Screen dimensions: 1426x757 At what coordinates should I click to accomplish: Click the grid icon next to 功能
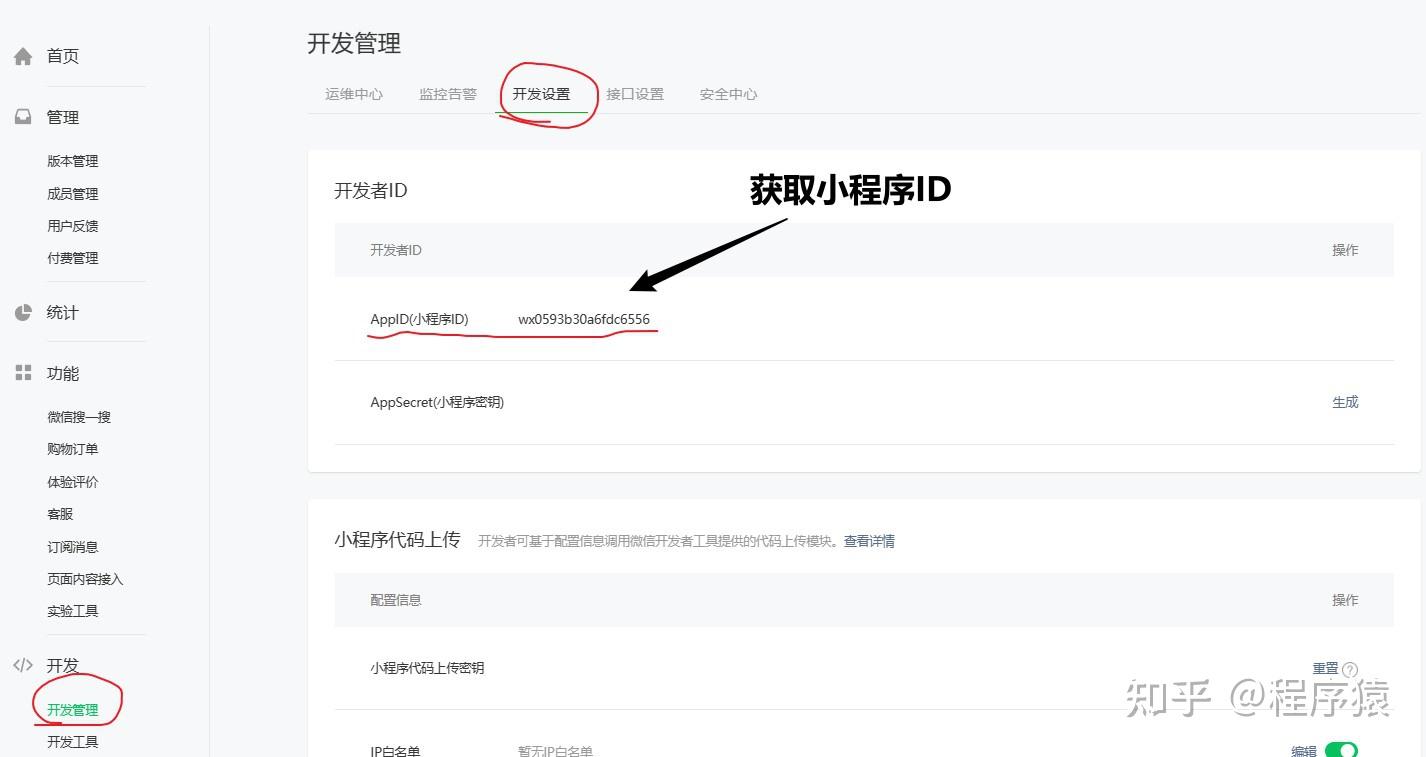click(23, 373)
